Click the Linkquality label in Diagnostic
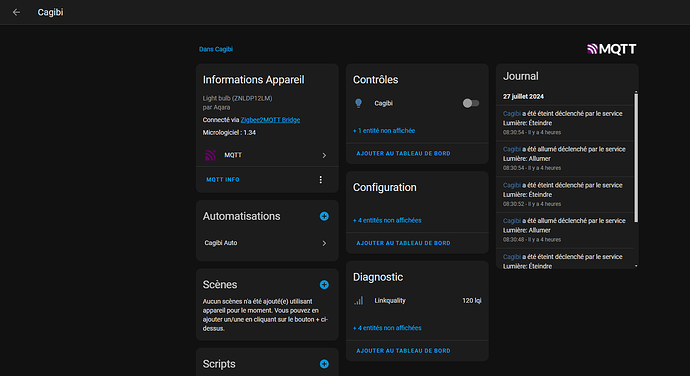690x376 pixels. 389,301
